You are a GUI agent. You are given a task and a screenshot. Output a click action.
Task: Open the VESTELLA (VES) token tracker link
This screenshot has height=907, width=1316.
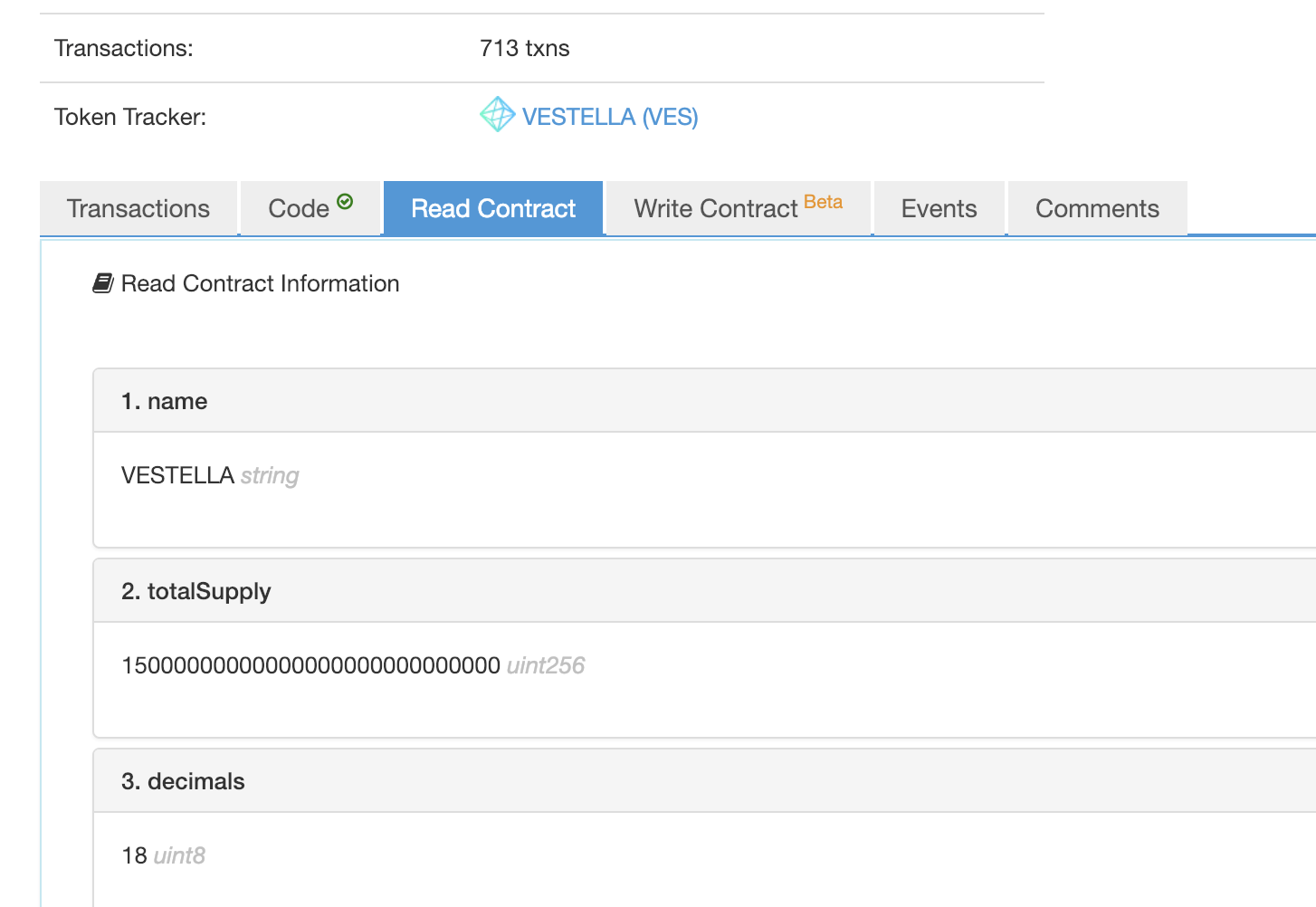(610, 117)
